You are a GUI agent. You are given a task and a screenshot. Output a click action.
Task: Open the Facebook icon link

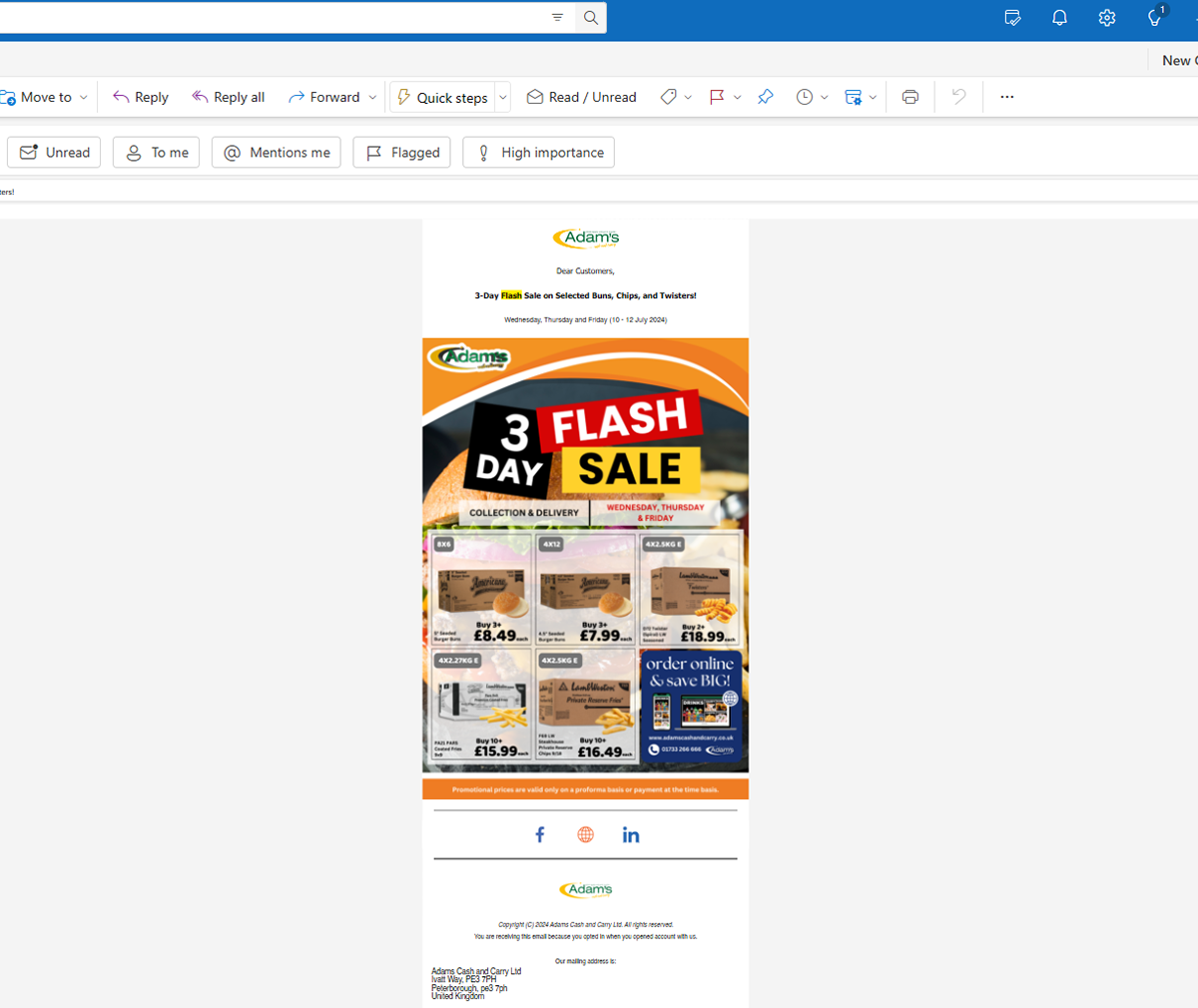[x=540, y=834]
